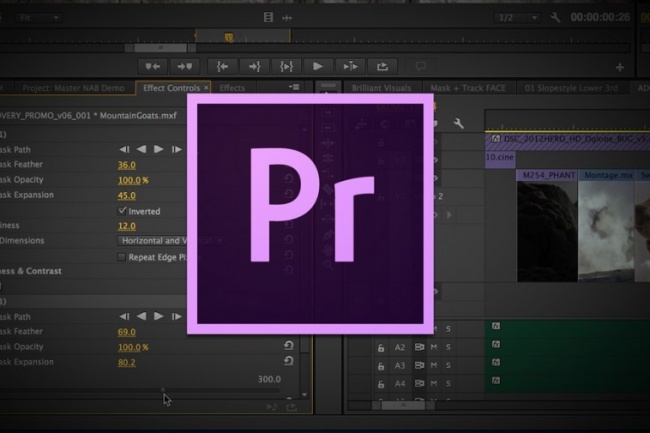Open the Effect Controls panel menu
Screen dimensions: 650x433
pos(294,87)
